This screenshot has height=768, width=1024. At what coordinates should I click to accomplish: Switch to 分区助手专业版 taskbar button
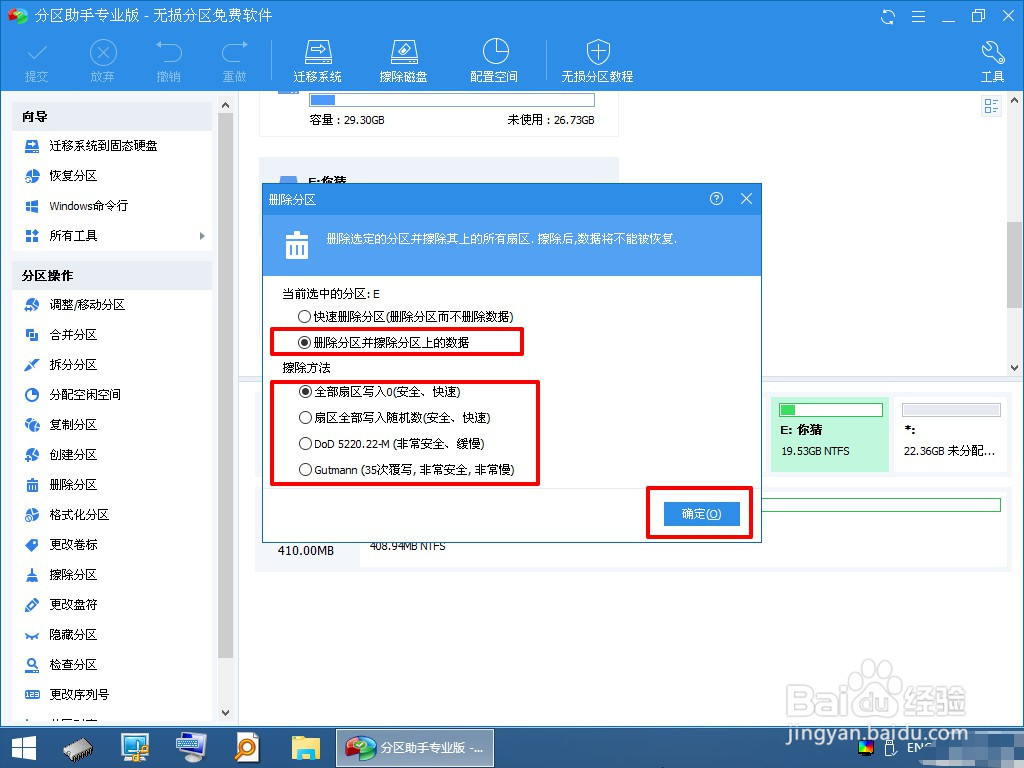415,748
